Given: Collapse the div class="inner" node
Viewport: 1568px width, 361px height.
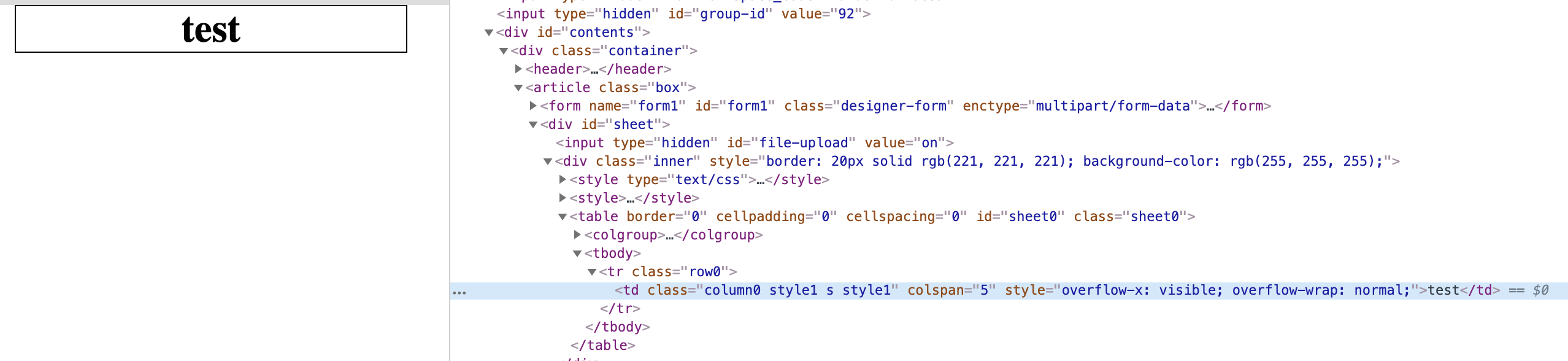Looking at the screenshot, I should (x=548, y=161).
